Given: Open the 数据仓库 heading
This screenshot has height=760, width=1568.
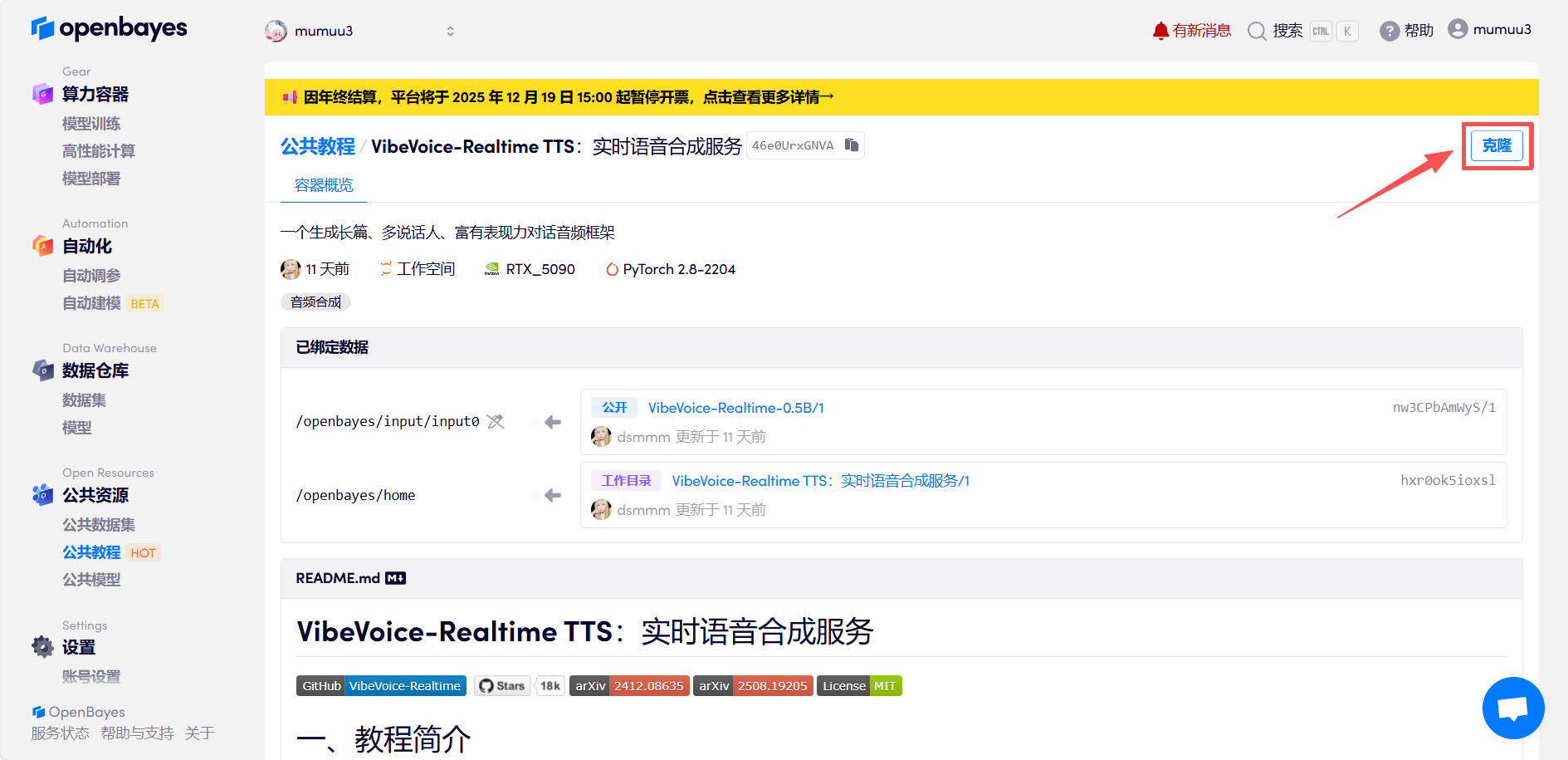Looking at the screenshot, I should pyautogui.click(x=95, y=370).
